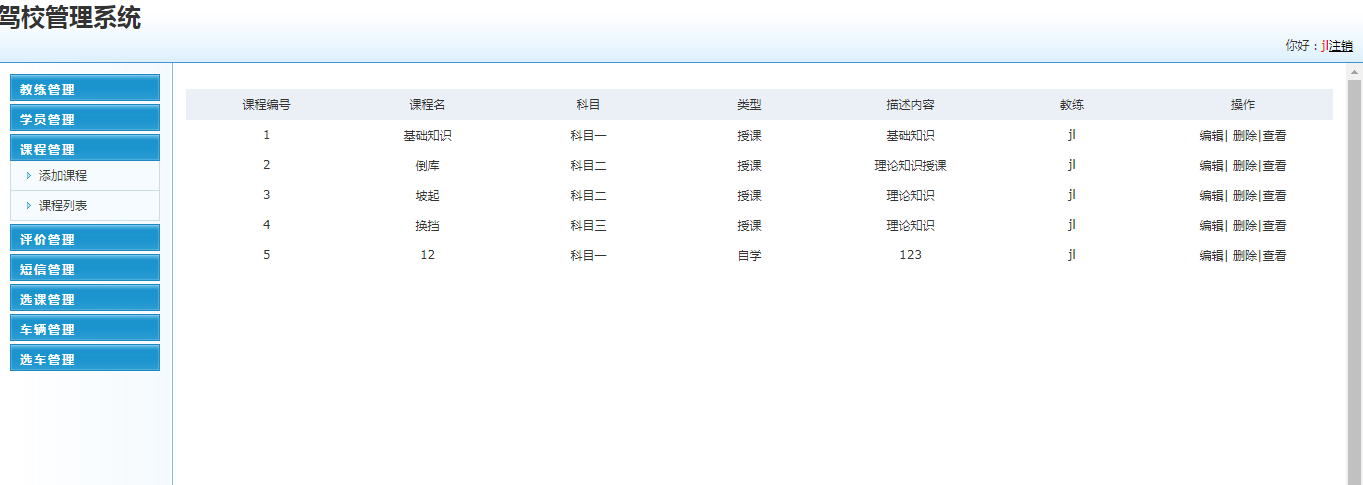
Task: Click the 理论知识授课 description cell
Action: 910,166
